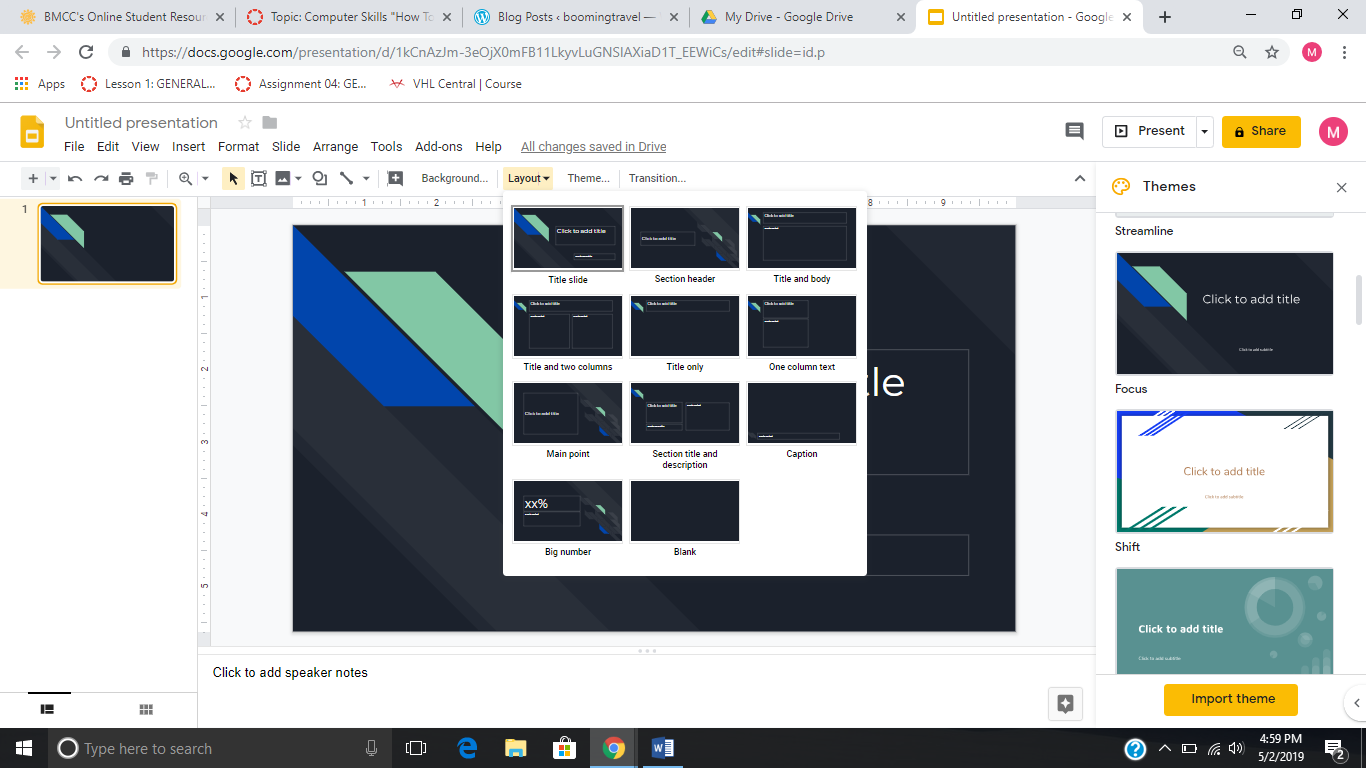Choose the Big number layout

568,511
